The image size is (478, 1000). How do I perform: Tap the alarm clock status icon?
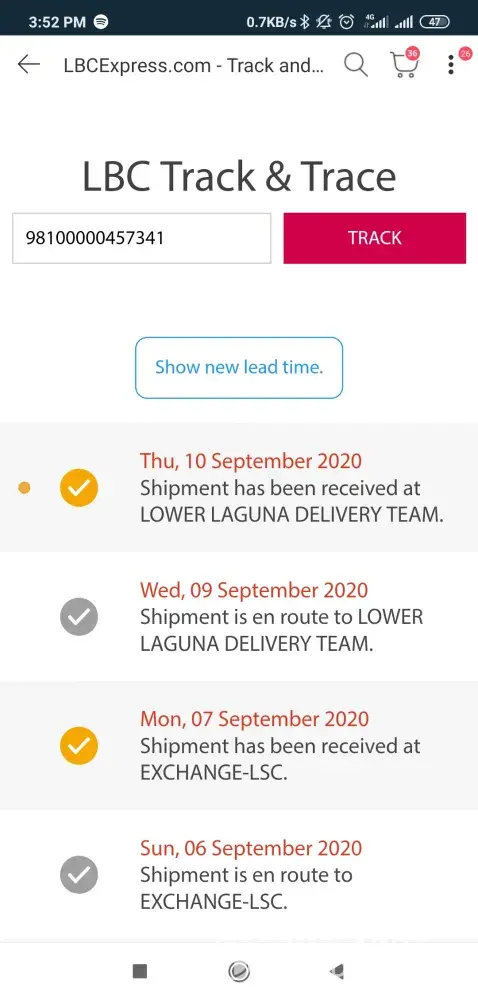pyautogui.click(x=346, y=22)
